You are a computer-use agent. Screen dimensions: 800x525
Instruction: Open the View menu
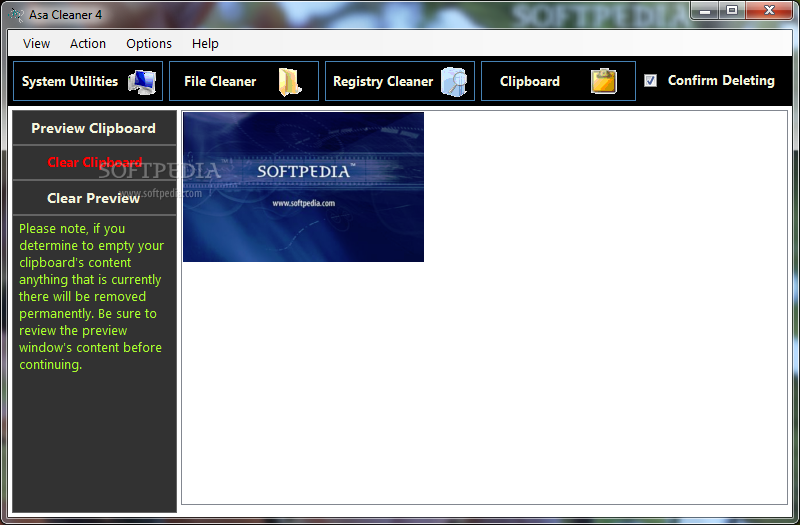[36, 44]
